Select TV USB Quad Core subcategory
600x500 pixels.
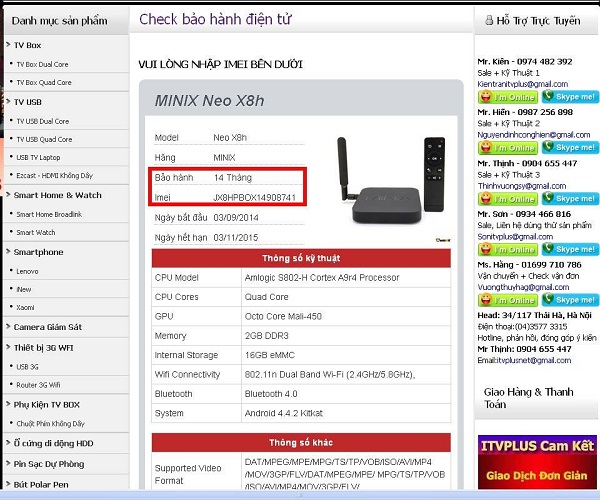click(44, 140)
